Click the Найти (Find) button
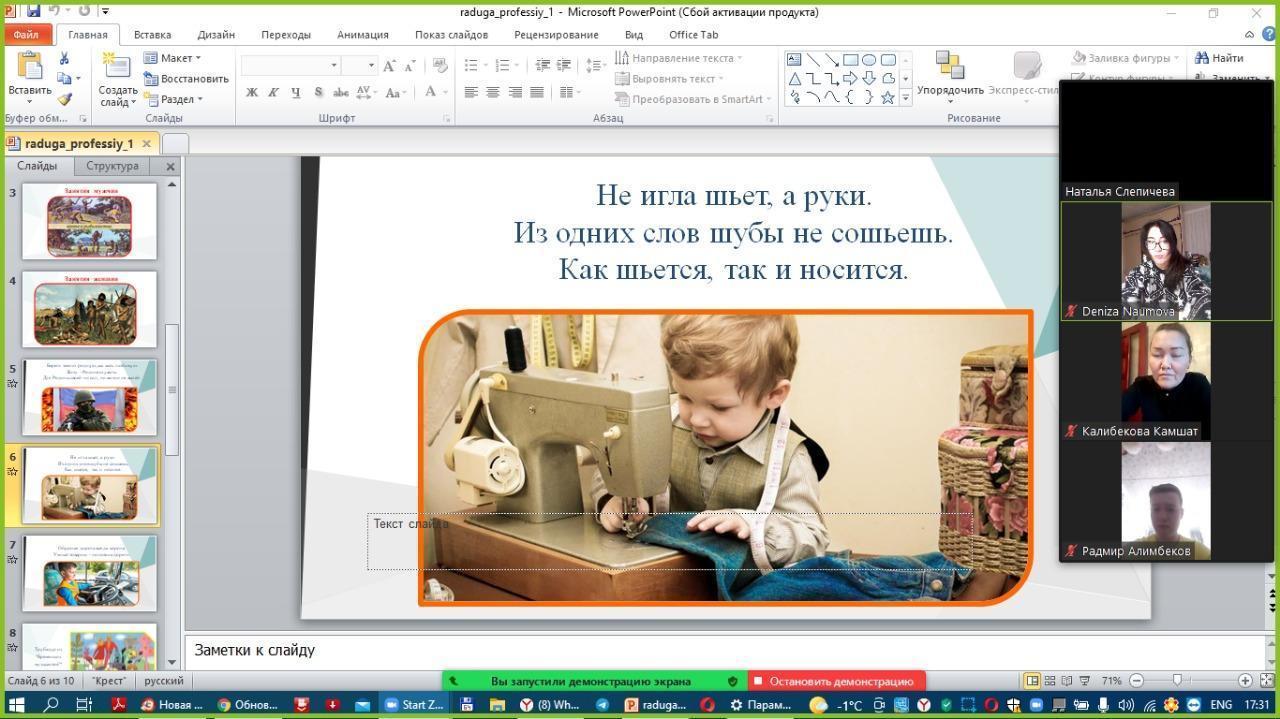This screenshot has height=719, width=1280. coord(1218,58)
